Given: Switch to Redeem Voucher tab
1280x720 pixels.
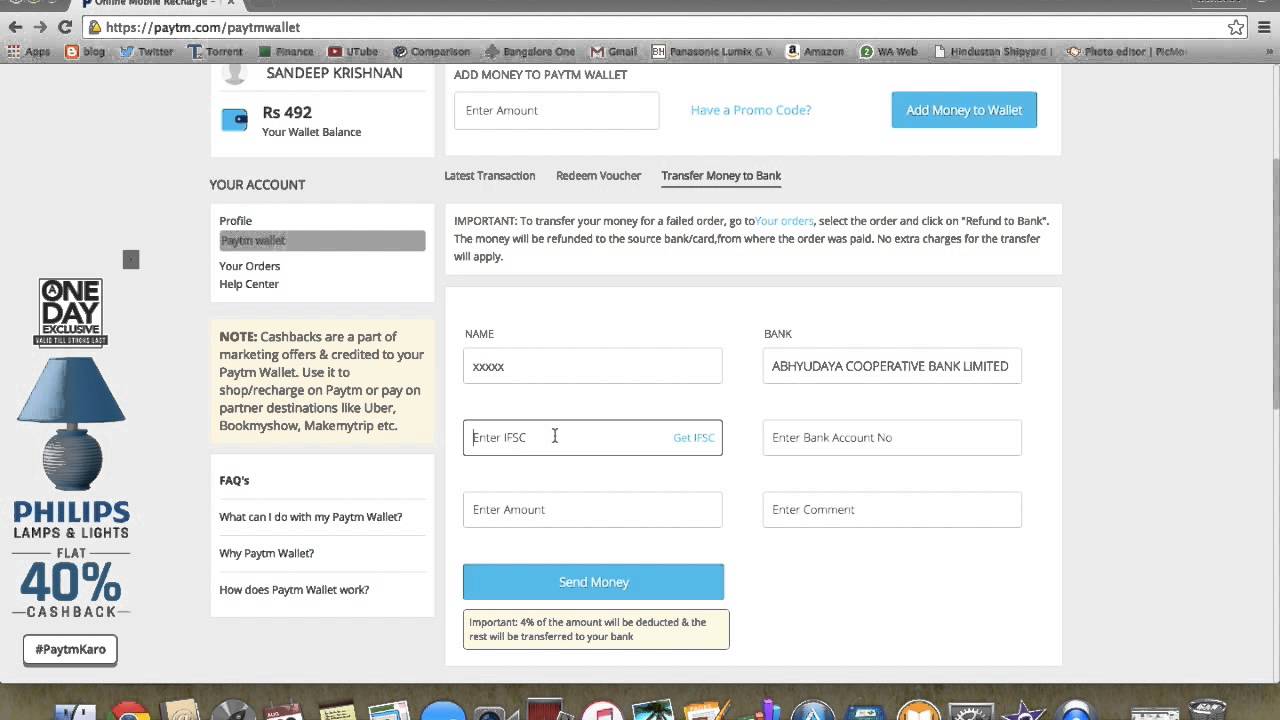Looking at the screenshot, I should [x=598, y=176].
